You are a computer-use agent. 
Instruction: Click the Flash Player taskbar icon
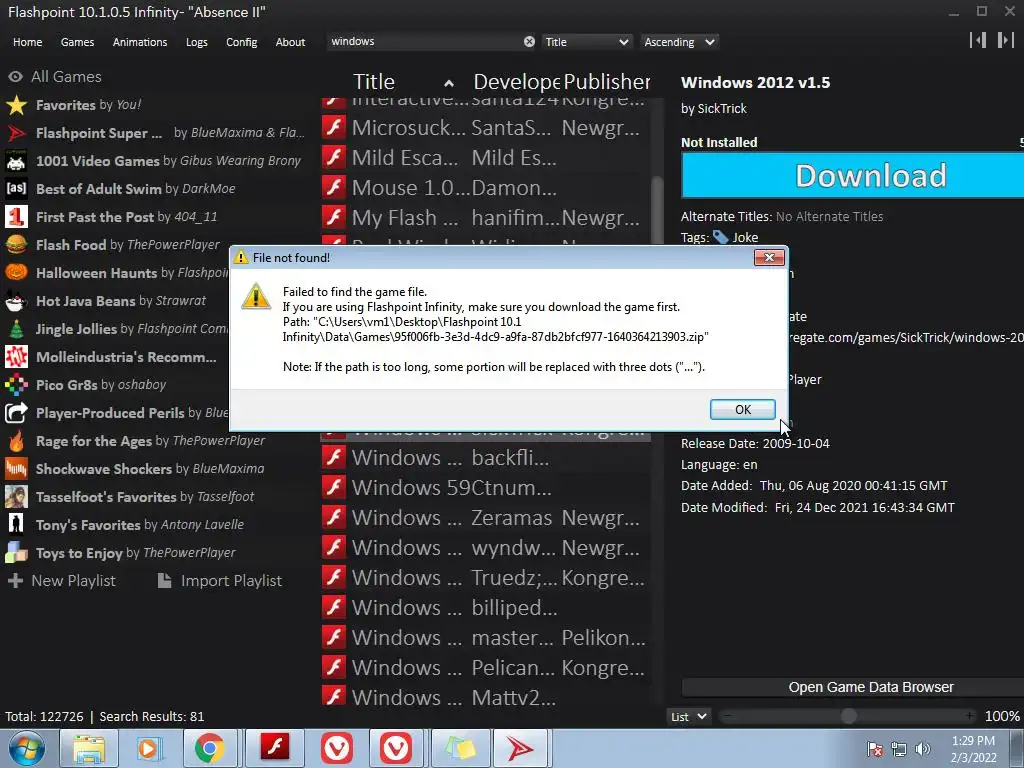[275, 748]
